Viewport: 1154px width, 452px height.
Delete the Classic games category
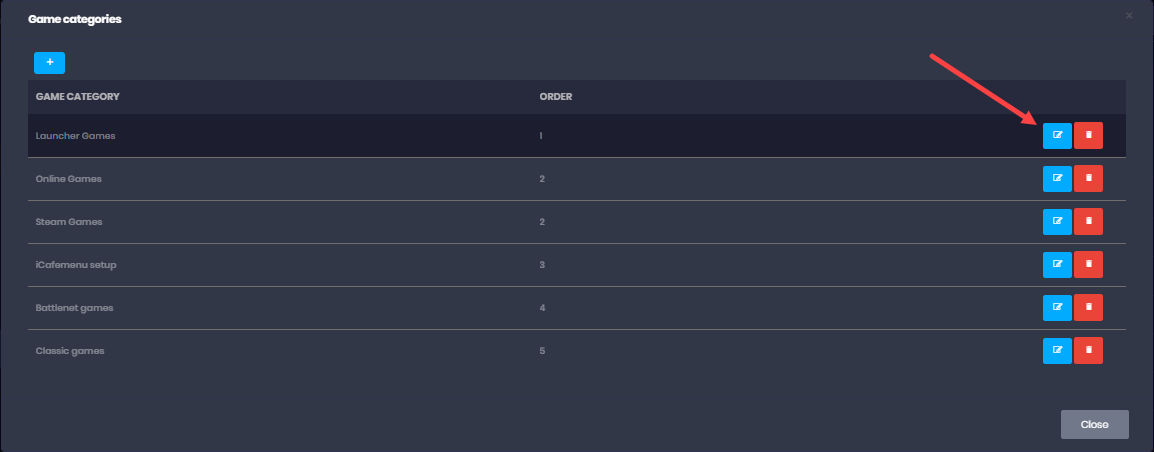point(1088,351)
